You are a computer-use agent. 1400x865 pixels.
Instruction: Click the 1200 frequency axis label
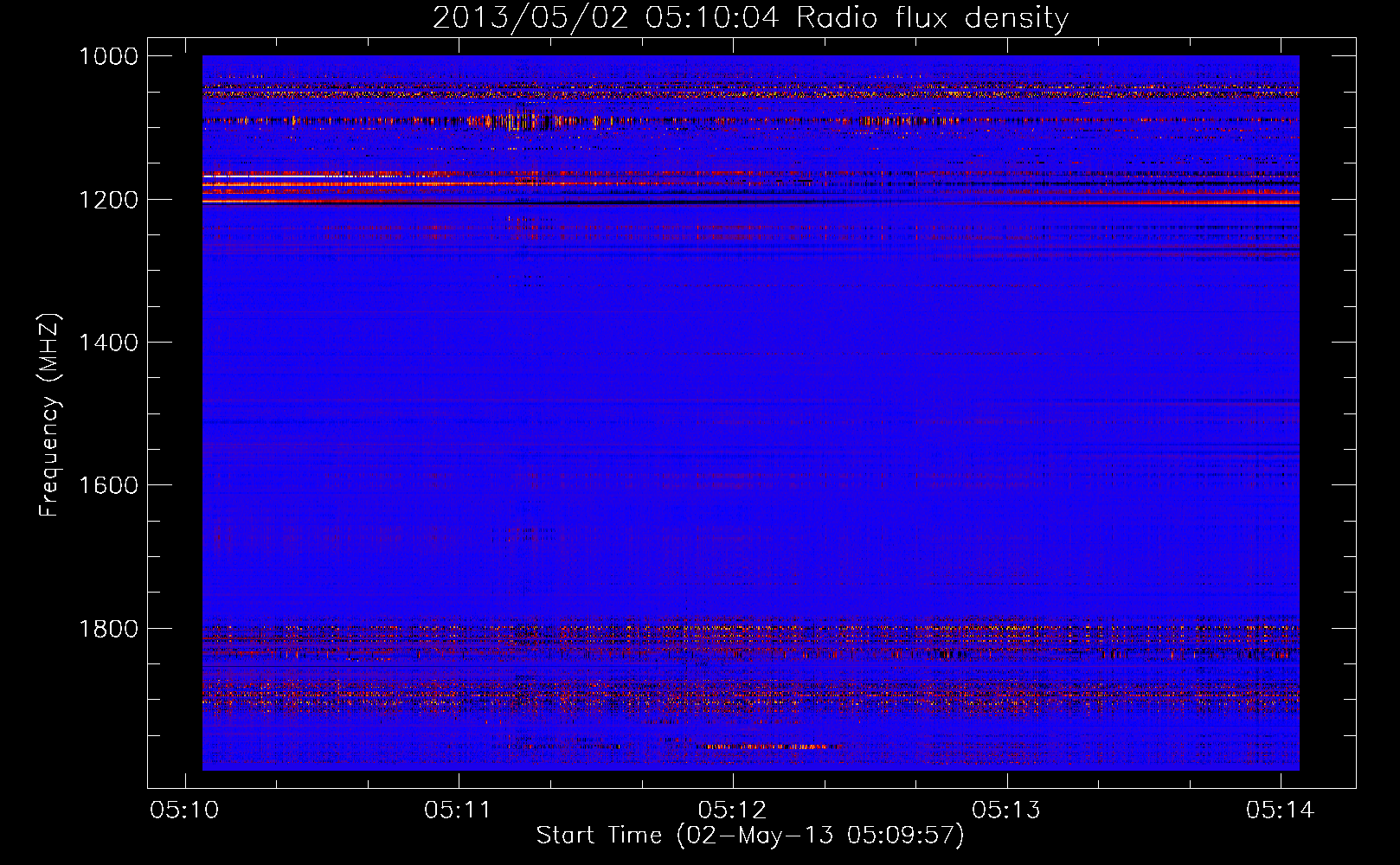[x=108, y=200]
